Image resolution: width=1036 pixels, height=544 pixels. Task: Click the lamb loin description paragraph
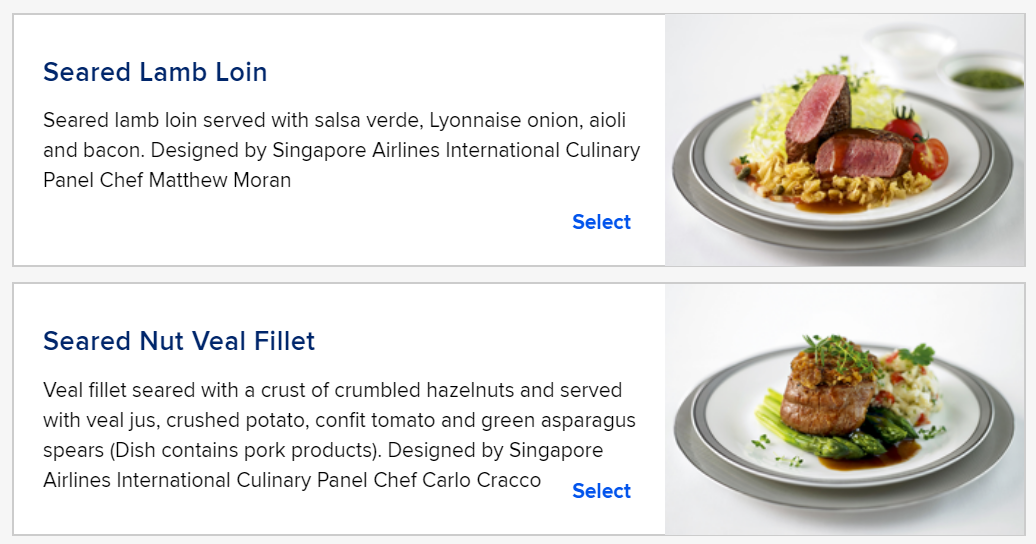pos(342,150)
